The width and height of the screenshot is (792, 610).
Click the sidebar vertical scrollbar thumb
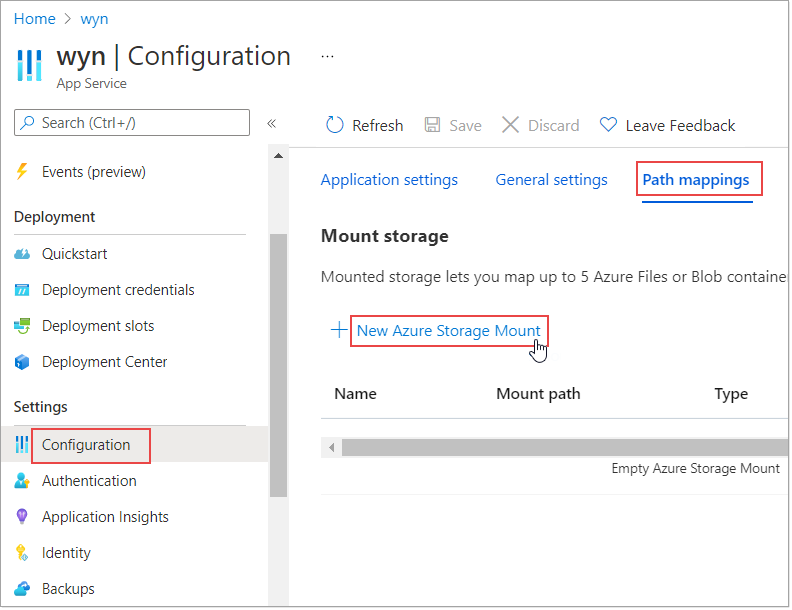(x=278, y=365)
